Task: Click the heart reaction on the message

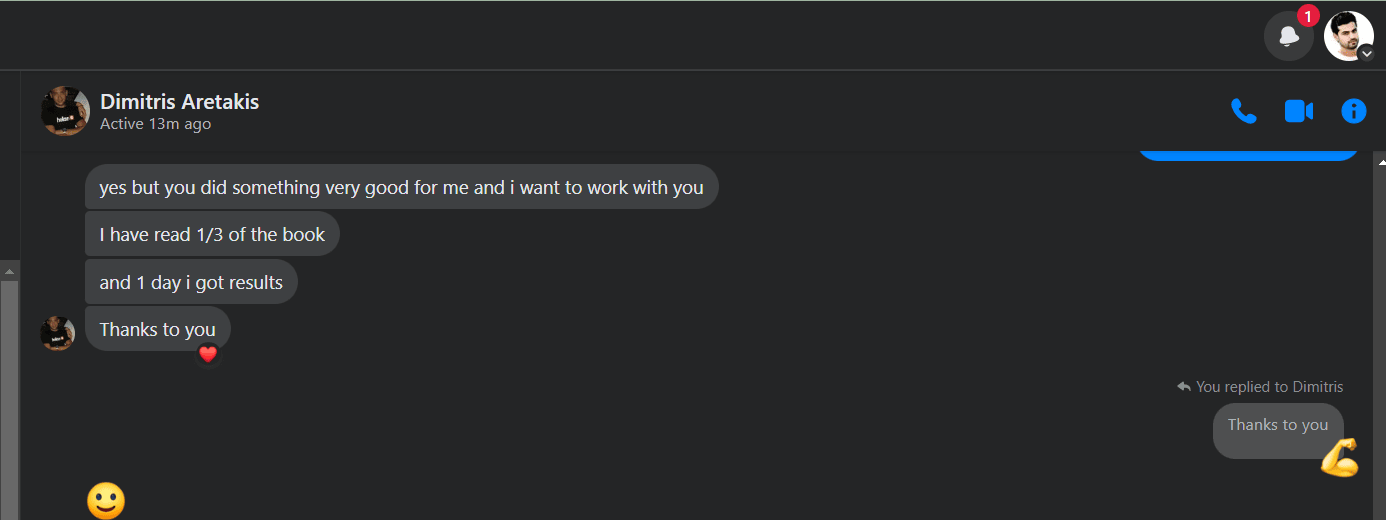Action: coord(208,354)
